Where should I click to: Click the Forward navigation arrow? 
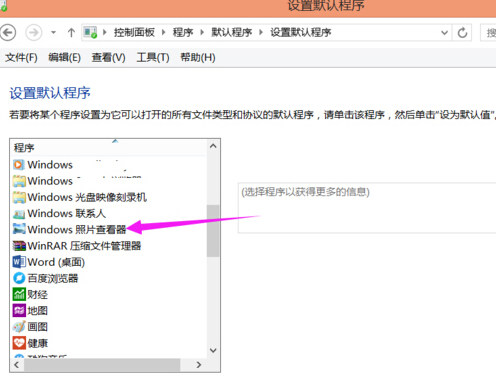pyautogui.click(x=34, y=33)
